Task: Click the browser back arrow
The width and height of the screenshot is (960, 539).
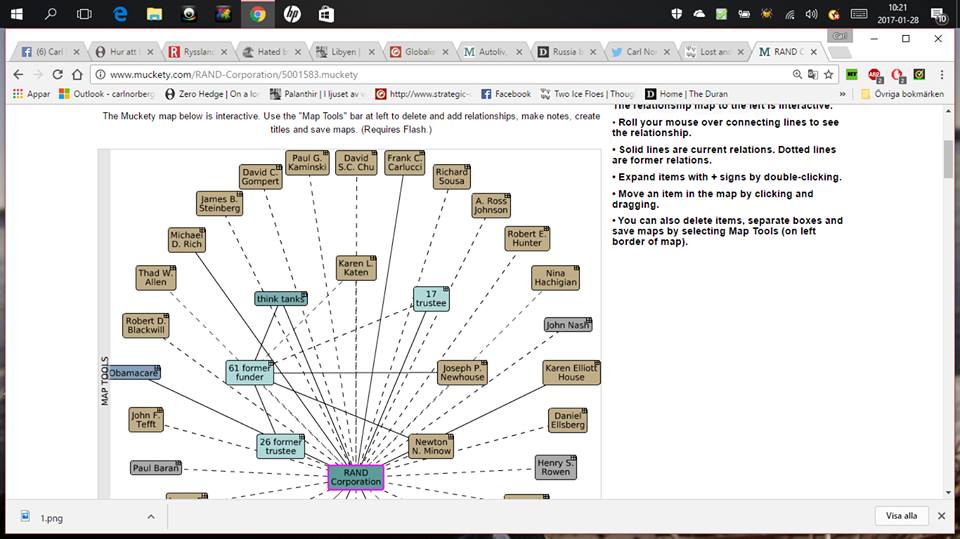Action: click(x=18, y=75)
